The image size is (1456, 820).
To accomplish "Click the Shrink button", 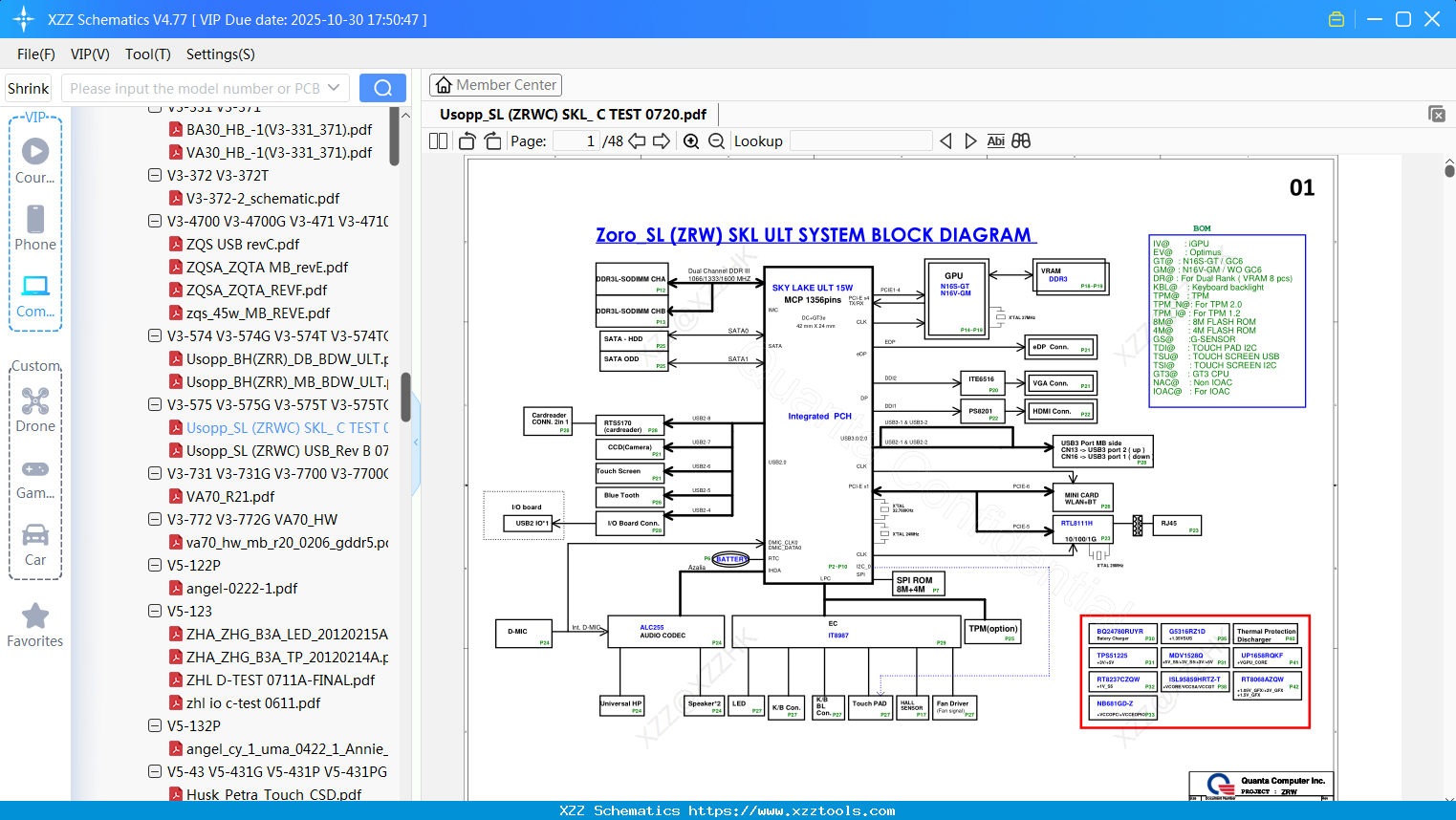I will tap(29, 88).
